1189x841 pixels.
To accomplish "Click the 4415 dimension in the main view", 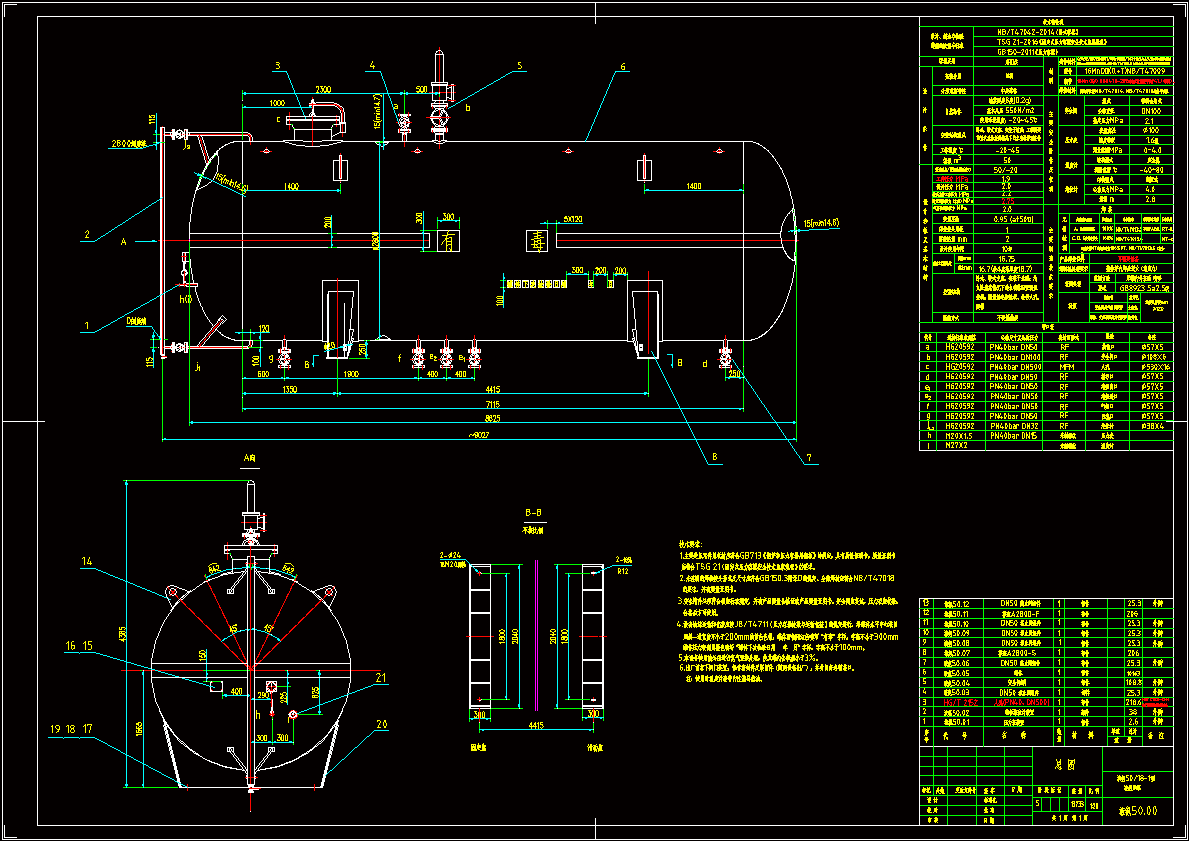I will coord(491,390).
